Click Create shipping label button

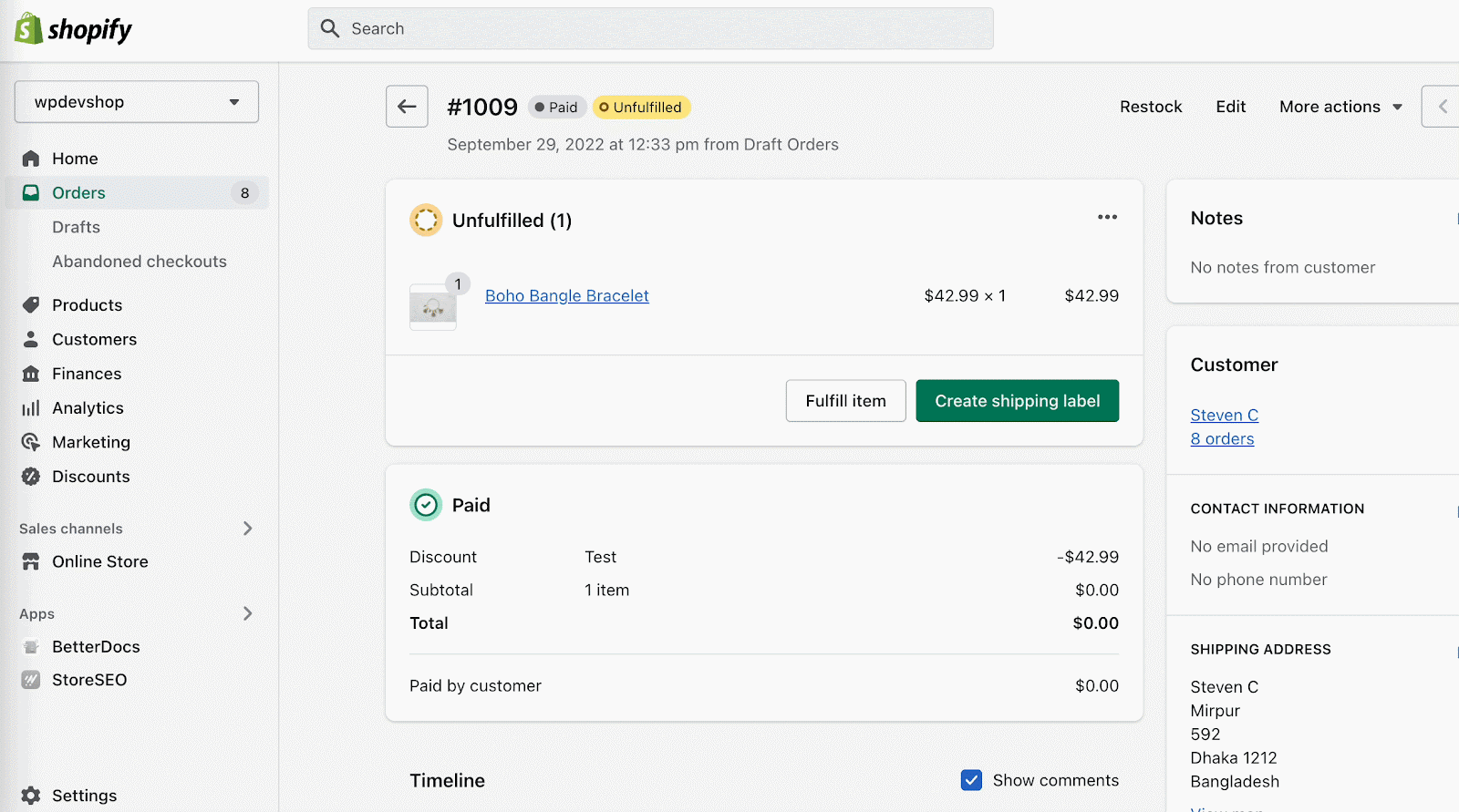(1017, 401)
